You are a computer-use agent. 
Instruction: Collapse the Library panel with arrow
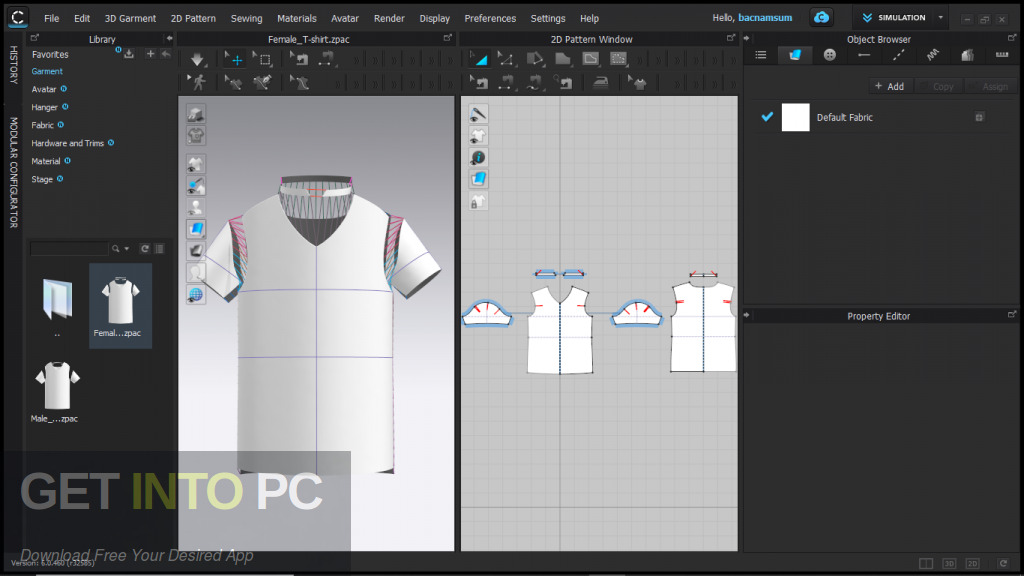point(169,39)
